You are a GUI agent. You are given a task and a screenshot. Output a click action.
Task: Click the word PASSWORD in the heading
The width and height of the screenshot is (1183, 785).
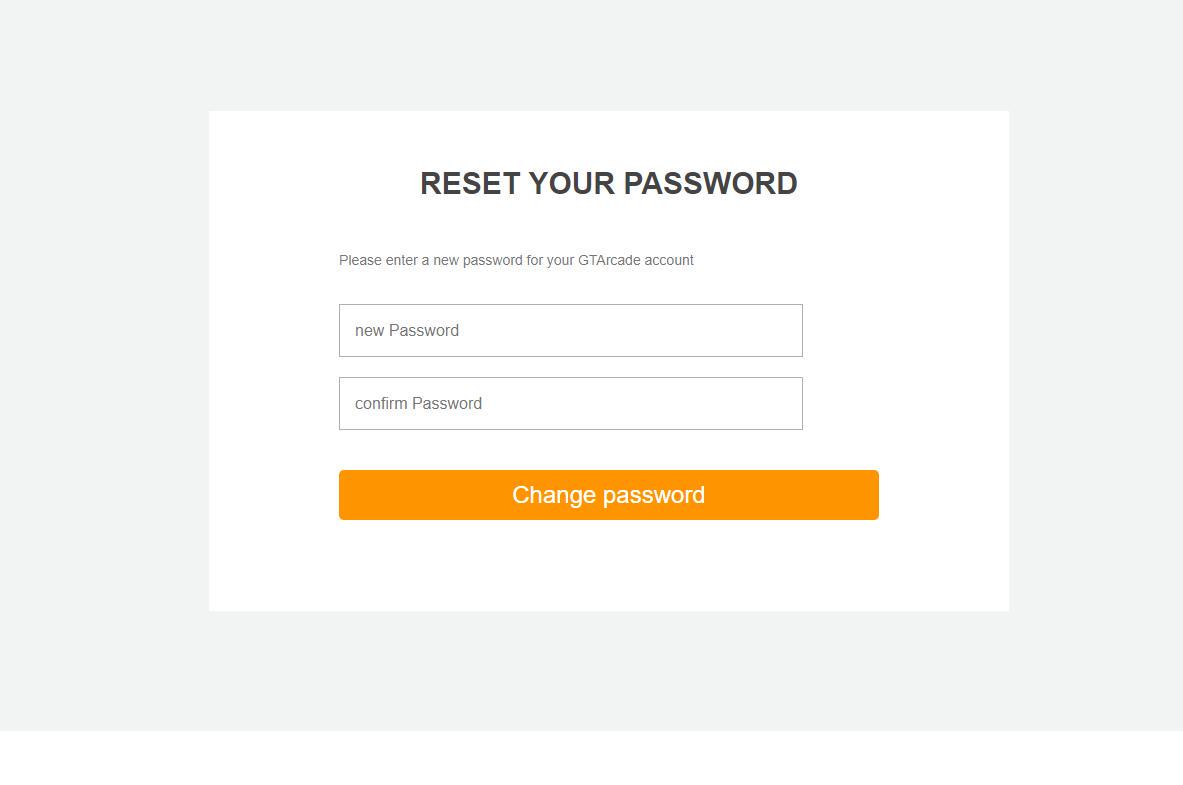coord(711,183)
